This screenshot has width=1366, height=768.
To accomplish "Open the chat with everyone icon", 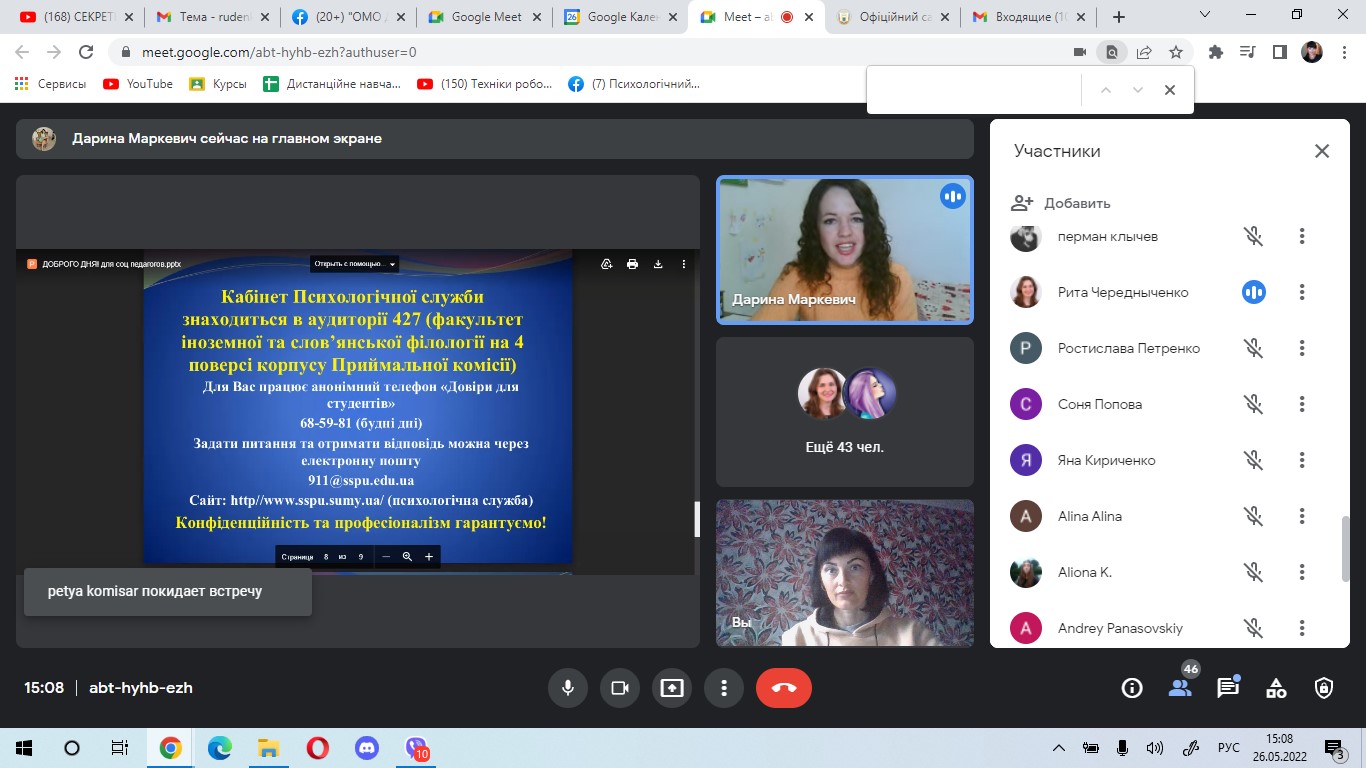I will click(x=1228, y=688).
